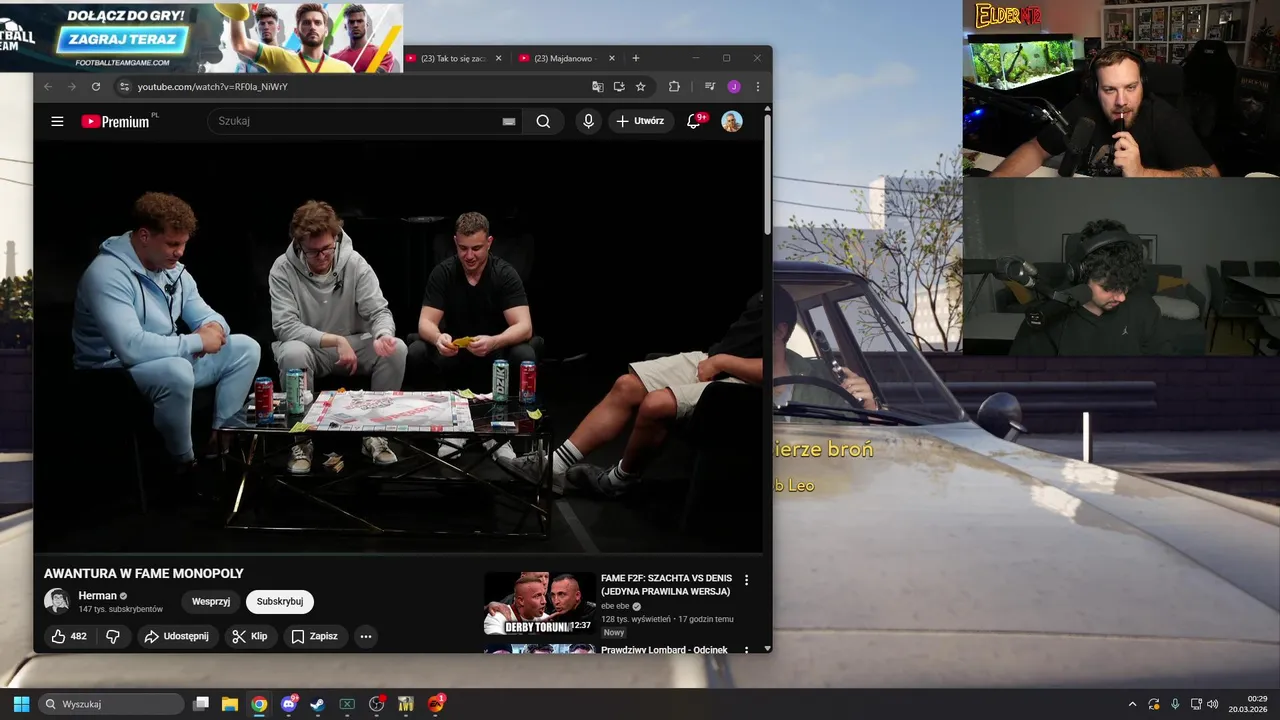Open the Chrome profile J avatar
Viewport: 1280px width, 720px height.
click(733, 87)
